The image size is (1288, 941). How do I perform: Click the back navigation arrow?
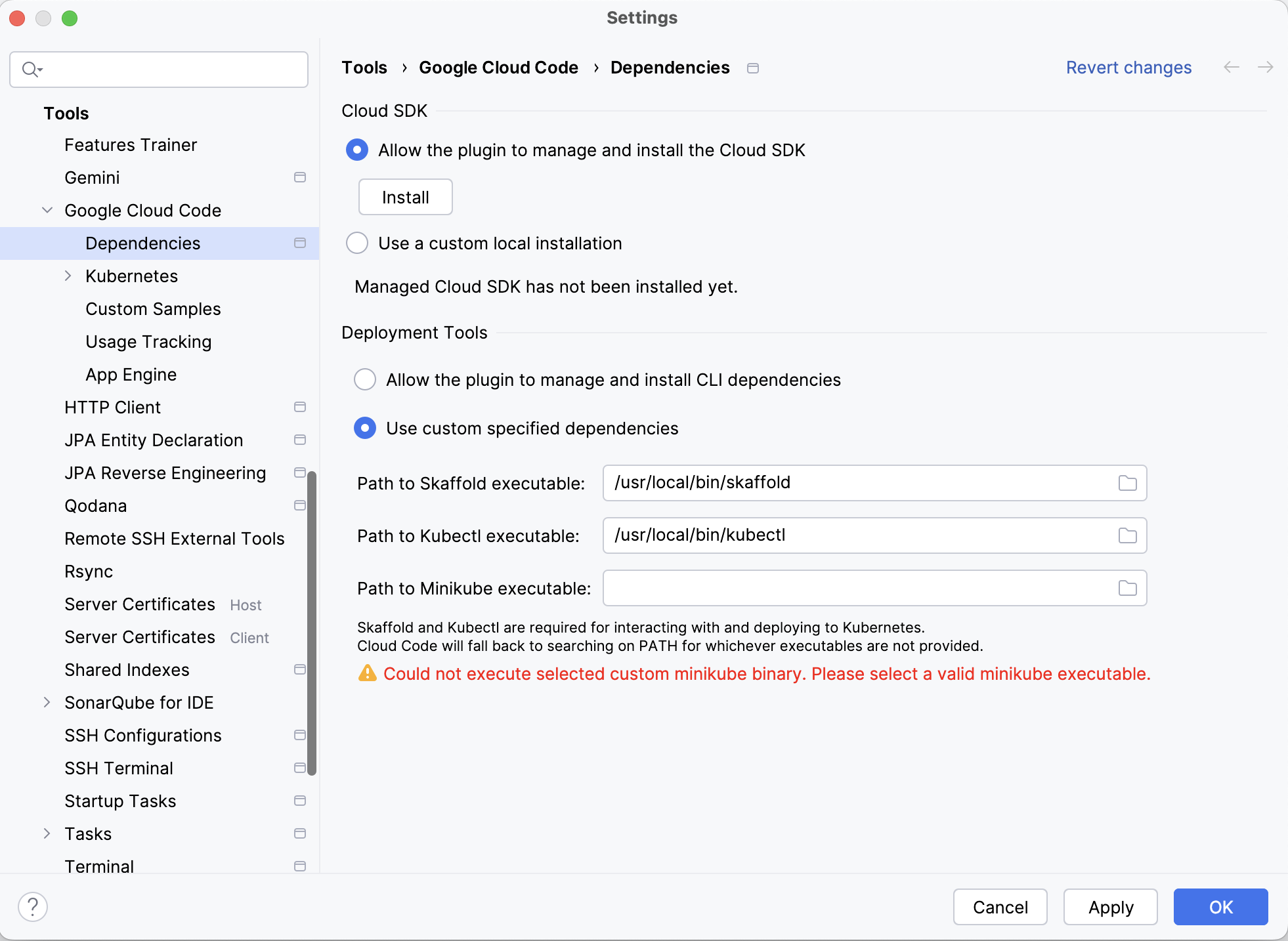(x=1232, y=68)
